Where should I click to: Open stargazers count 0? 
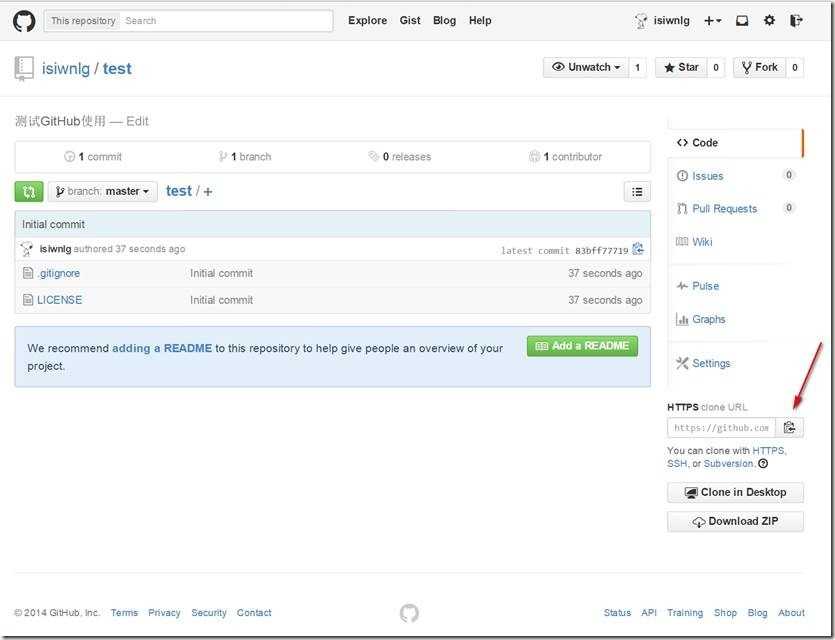pos(716,68)
